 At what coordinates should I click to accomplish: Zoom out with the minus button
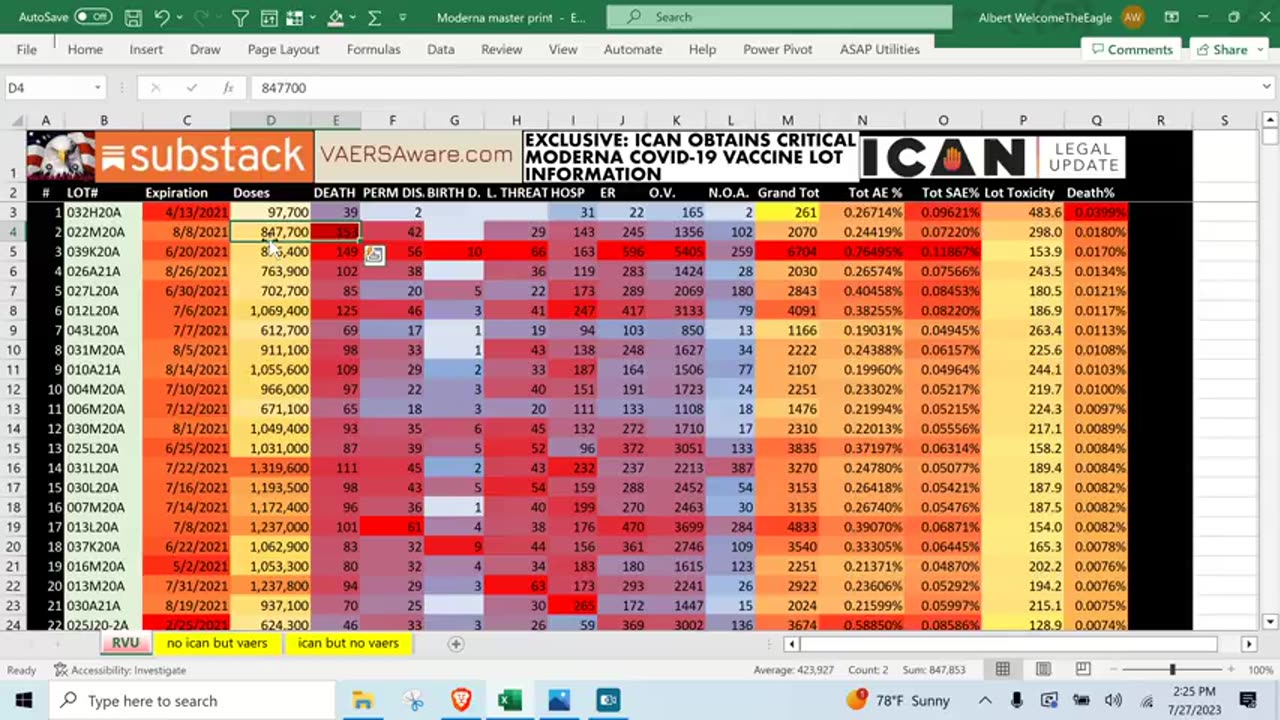1112,670
